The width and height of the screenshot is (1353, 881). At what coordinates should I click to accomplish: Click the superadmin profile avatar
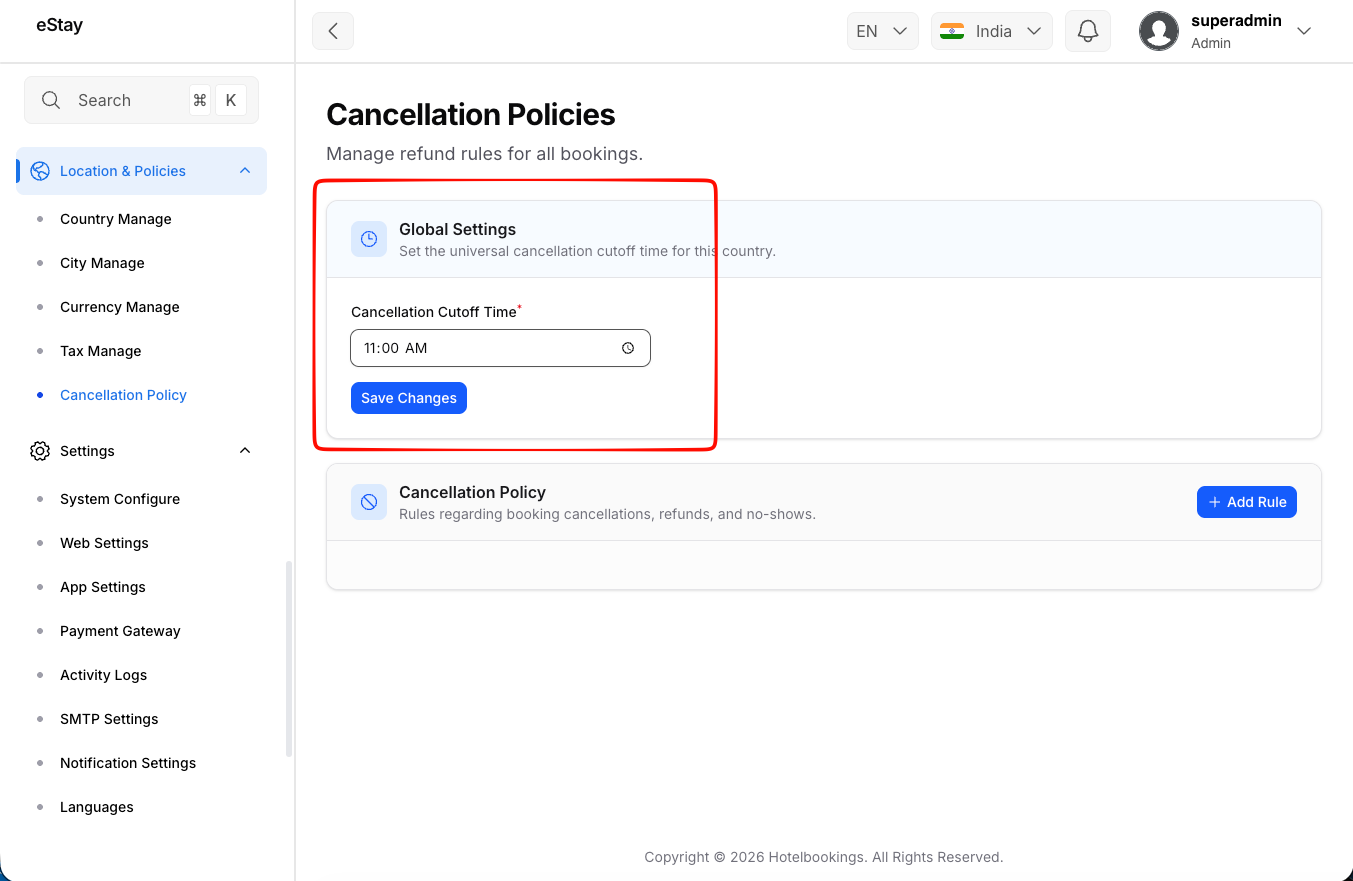(1159, 31)
